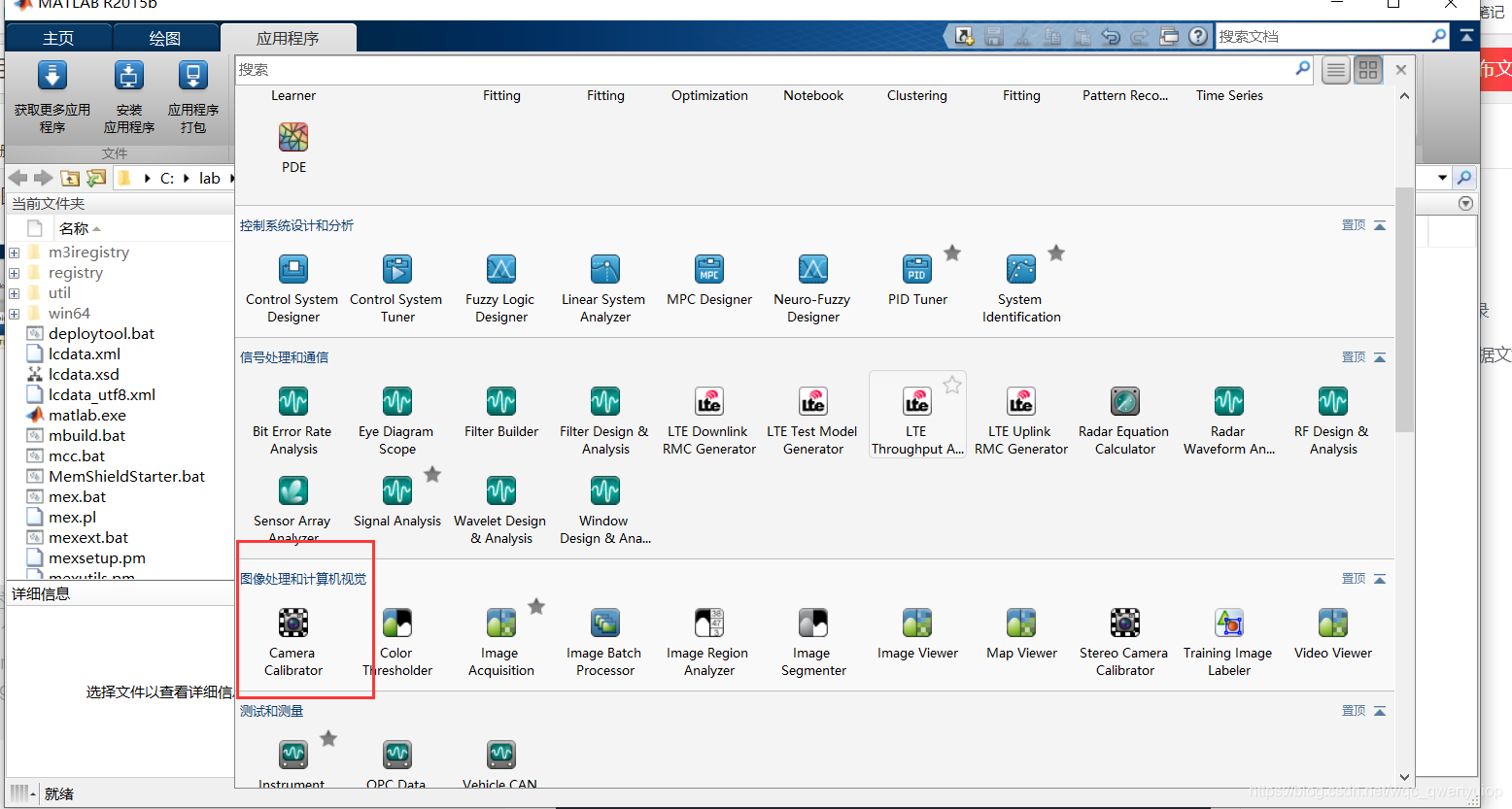
Task: Launch the Color Thresholder app
Action: (x=396, y=641)
